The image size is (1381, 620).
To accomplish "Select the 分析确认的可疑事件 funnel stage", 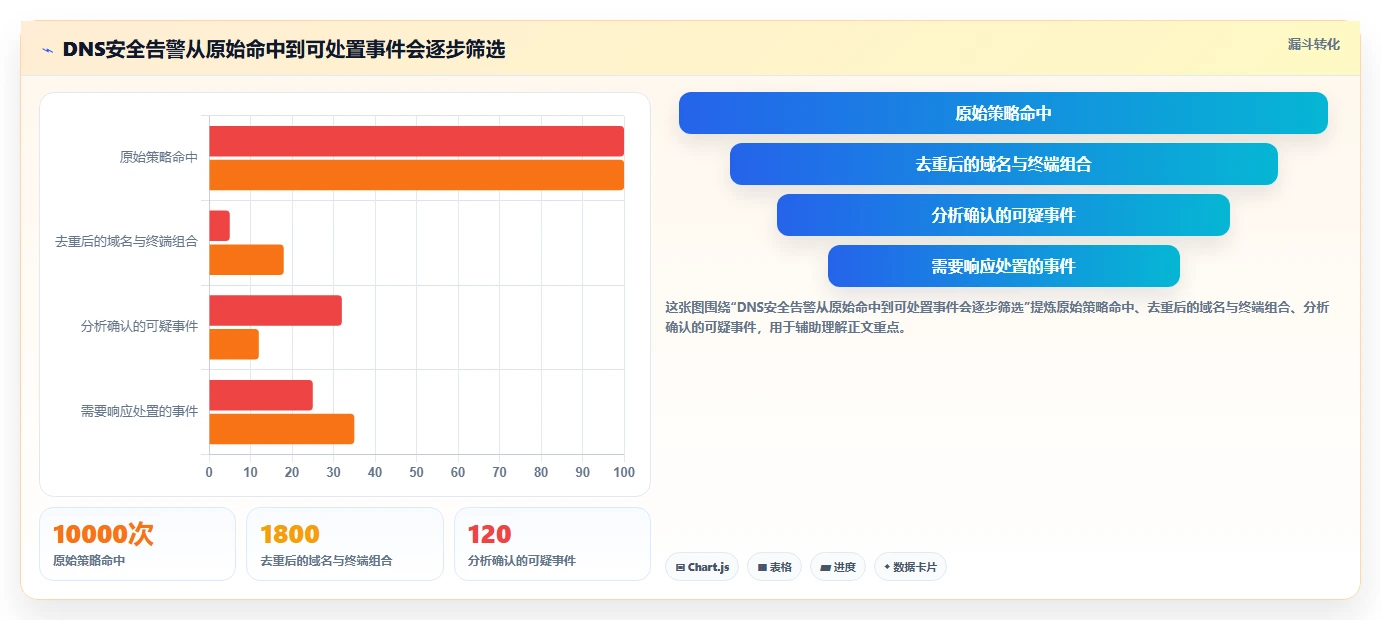I will (x=1003, y=215).
